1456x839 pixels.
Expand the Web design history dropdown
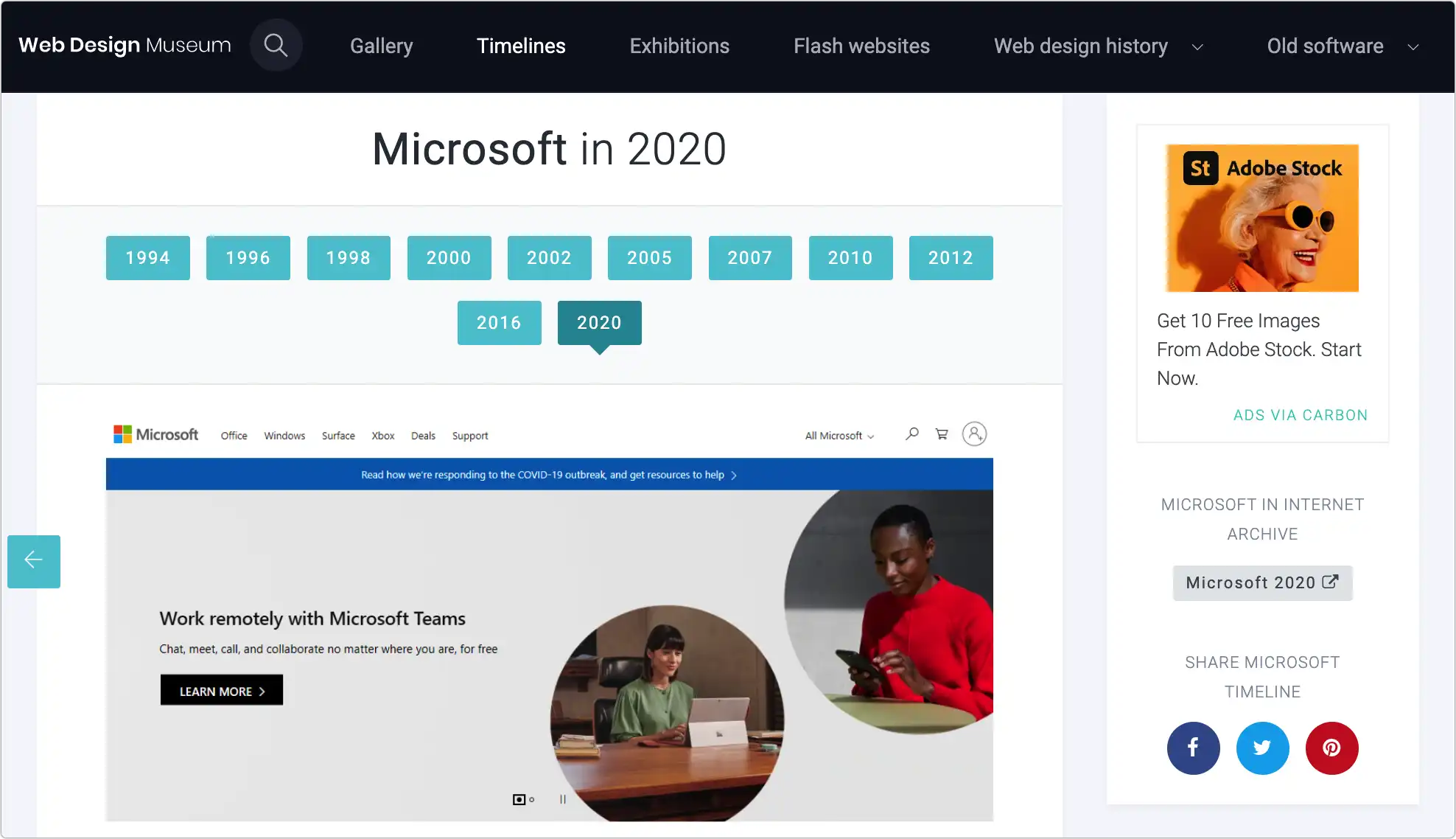1197,46
